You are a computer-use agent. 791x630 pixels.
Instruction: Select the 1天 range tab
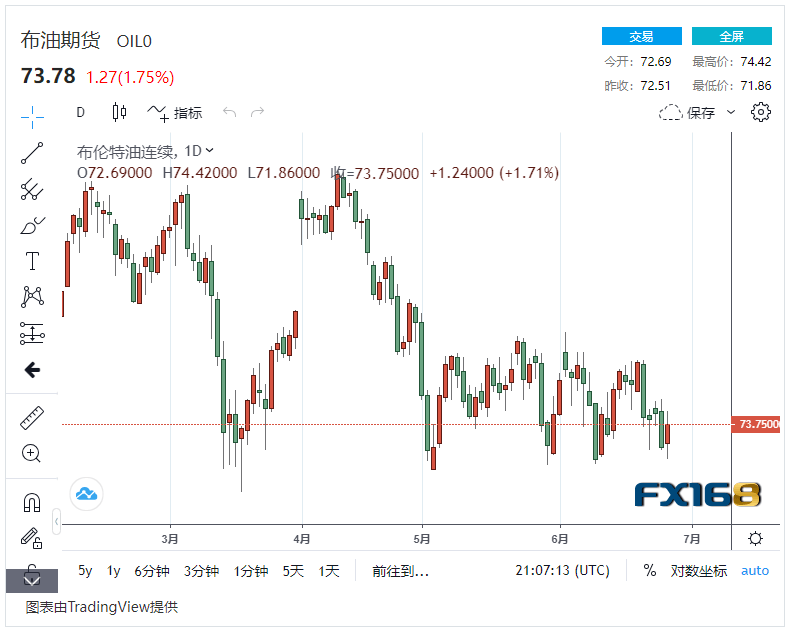coord(329,571)
